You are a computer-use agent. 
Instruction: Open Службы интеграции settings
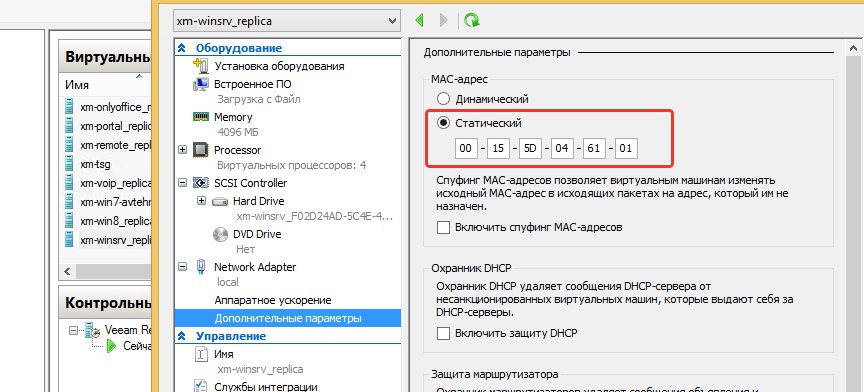coord(266,386)
